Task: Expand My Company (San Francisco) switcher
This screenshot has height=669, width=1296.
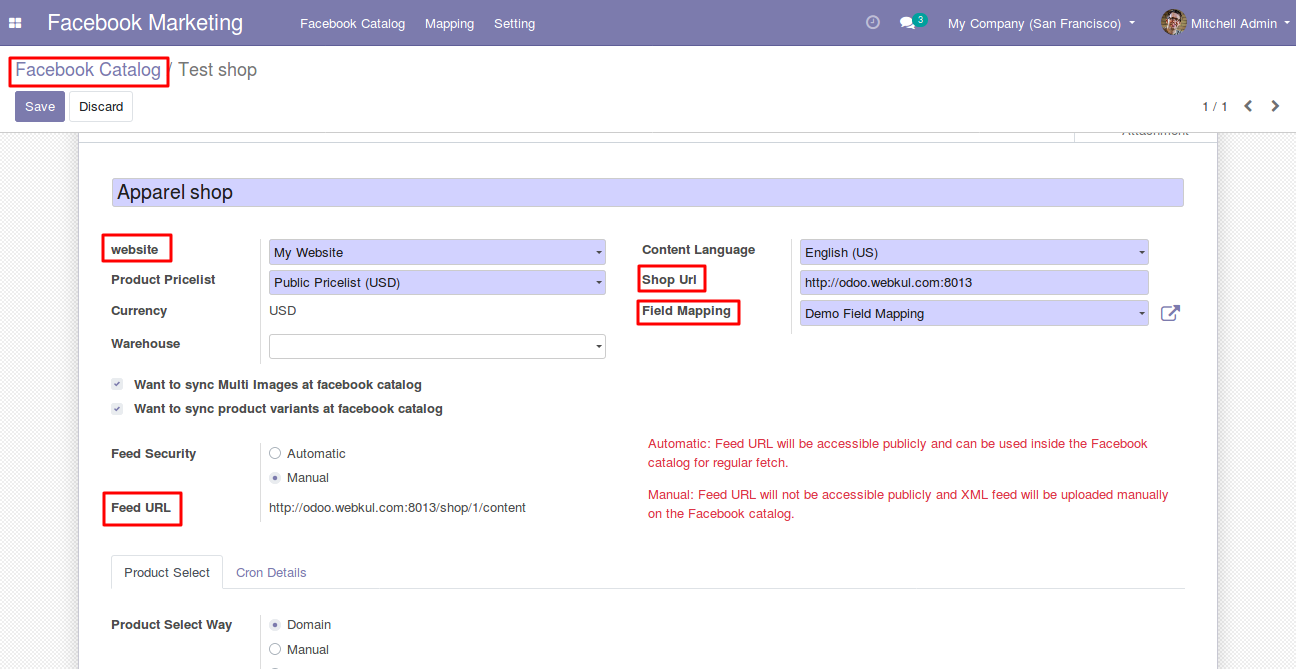Action: pos(1041,23)
